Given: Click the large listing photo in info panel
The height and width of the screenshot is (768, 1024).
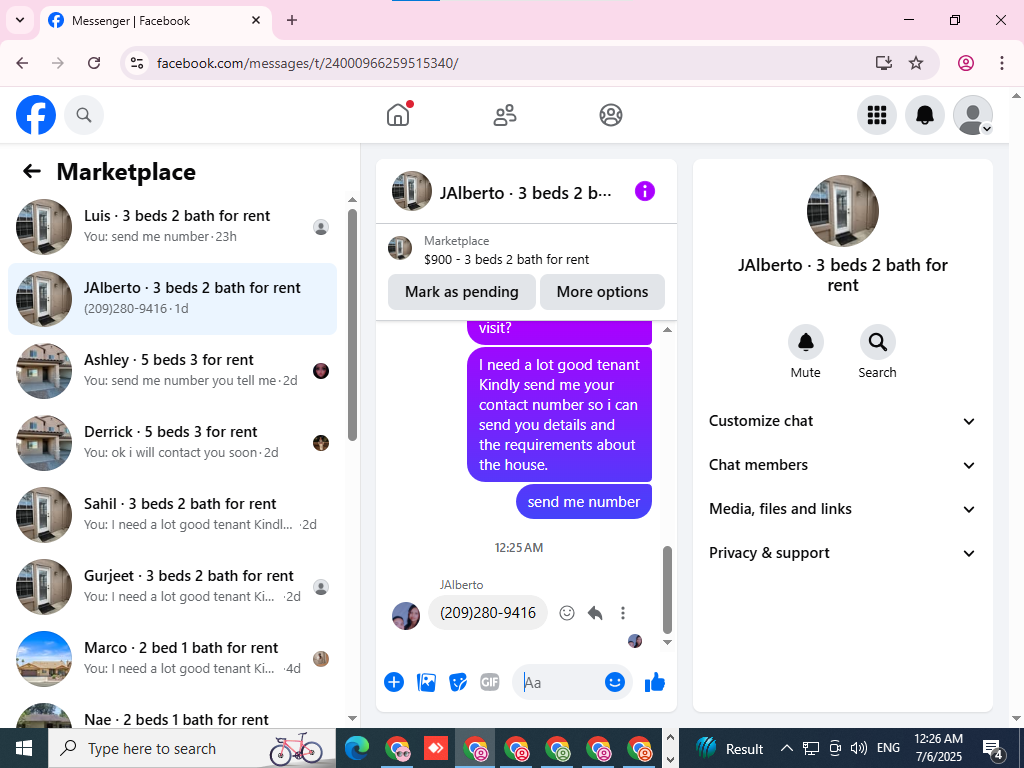Looking at the screenshot, I should (x=842, y=211).
